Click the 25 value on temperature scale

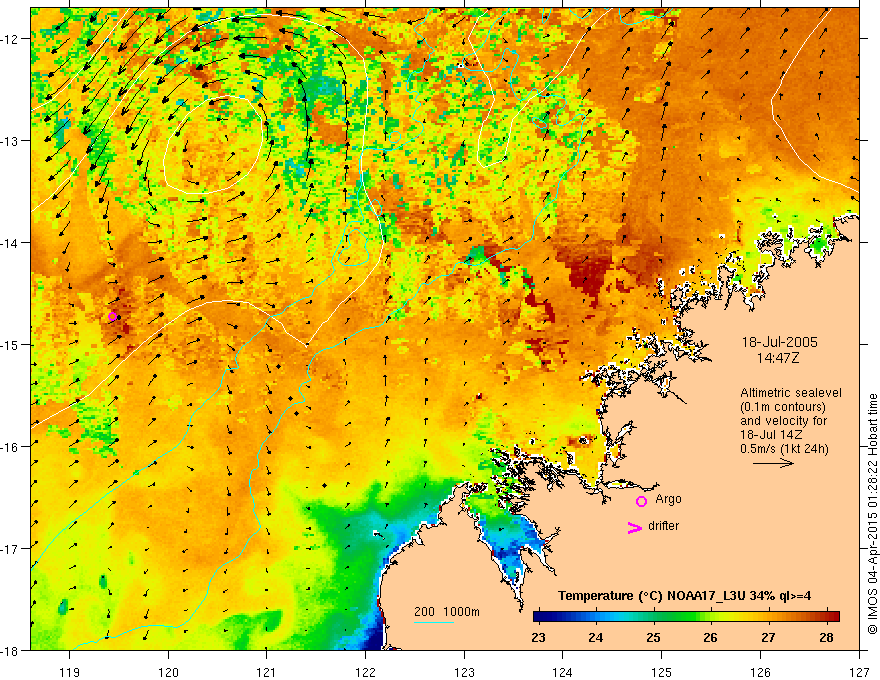tap(653, 637)
